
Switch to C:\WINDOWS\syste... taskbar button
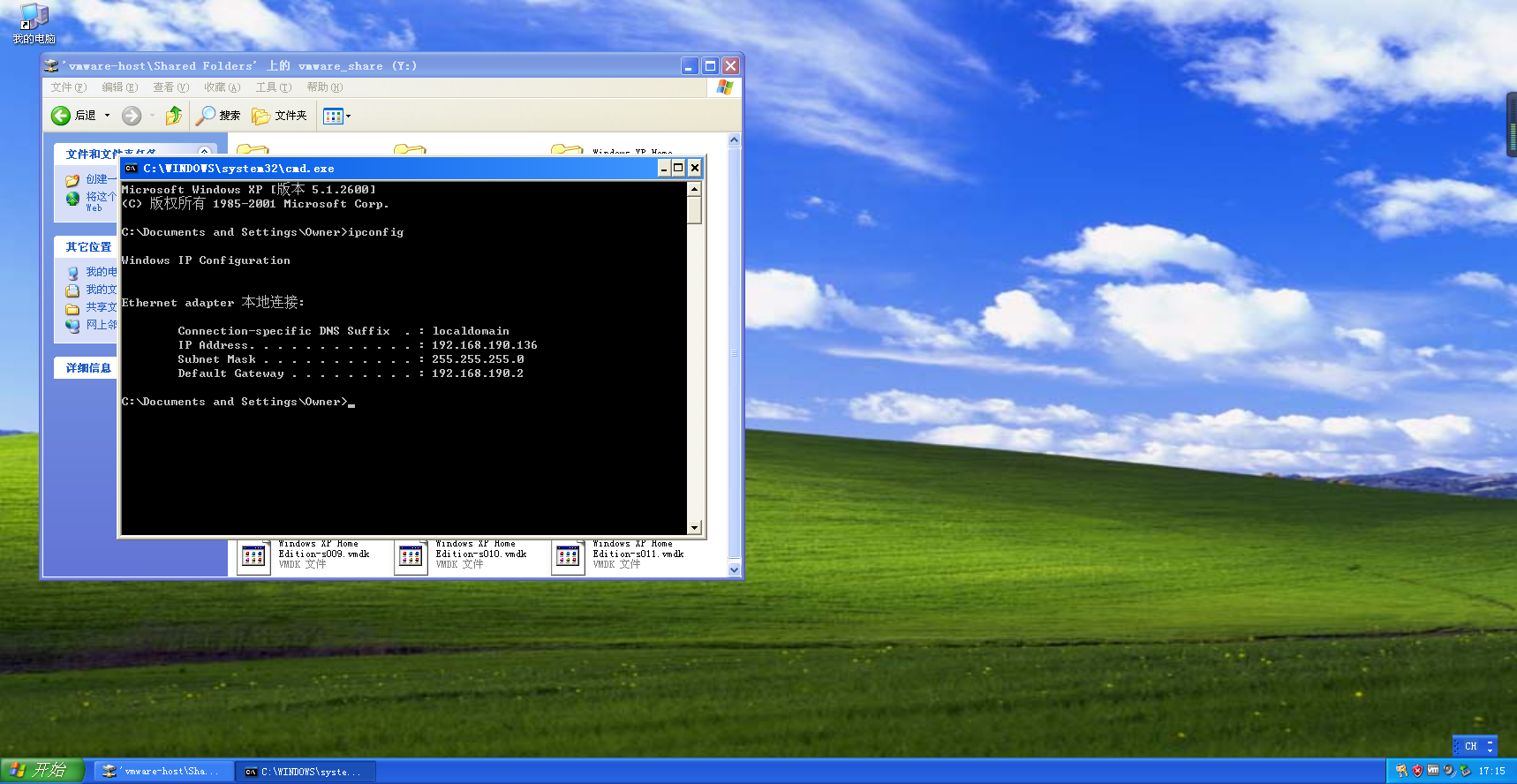coord(306,772)
